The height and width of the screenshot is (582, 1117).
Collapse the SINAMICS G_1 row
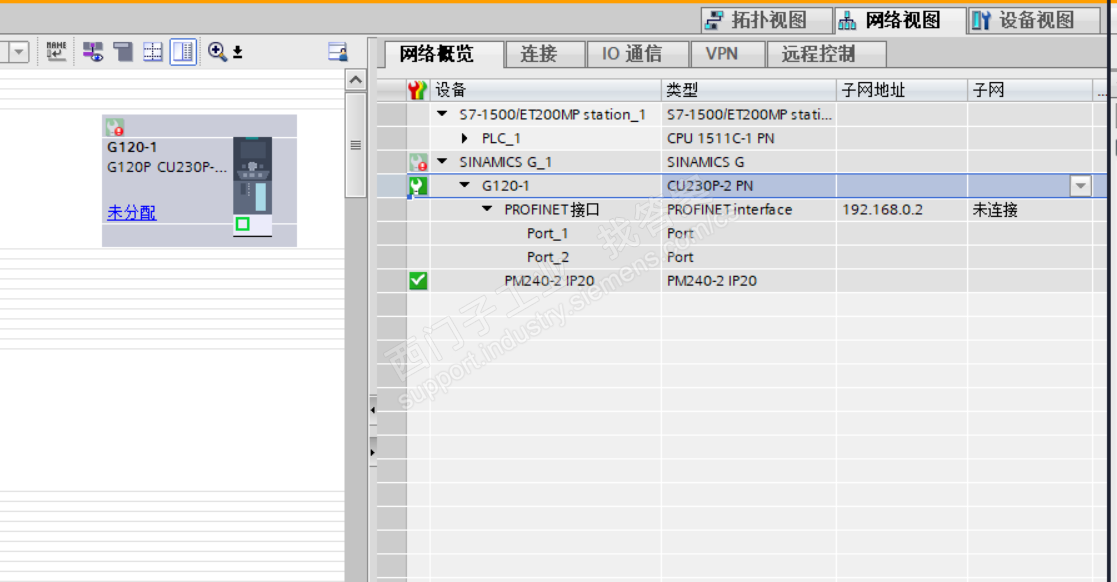442,162
